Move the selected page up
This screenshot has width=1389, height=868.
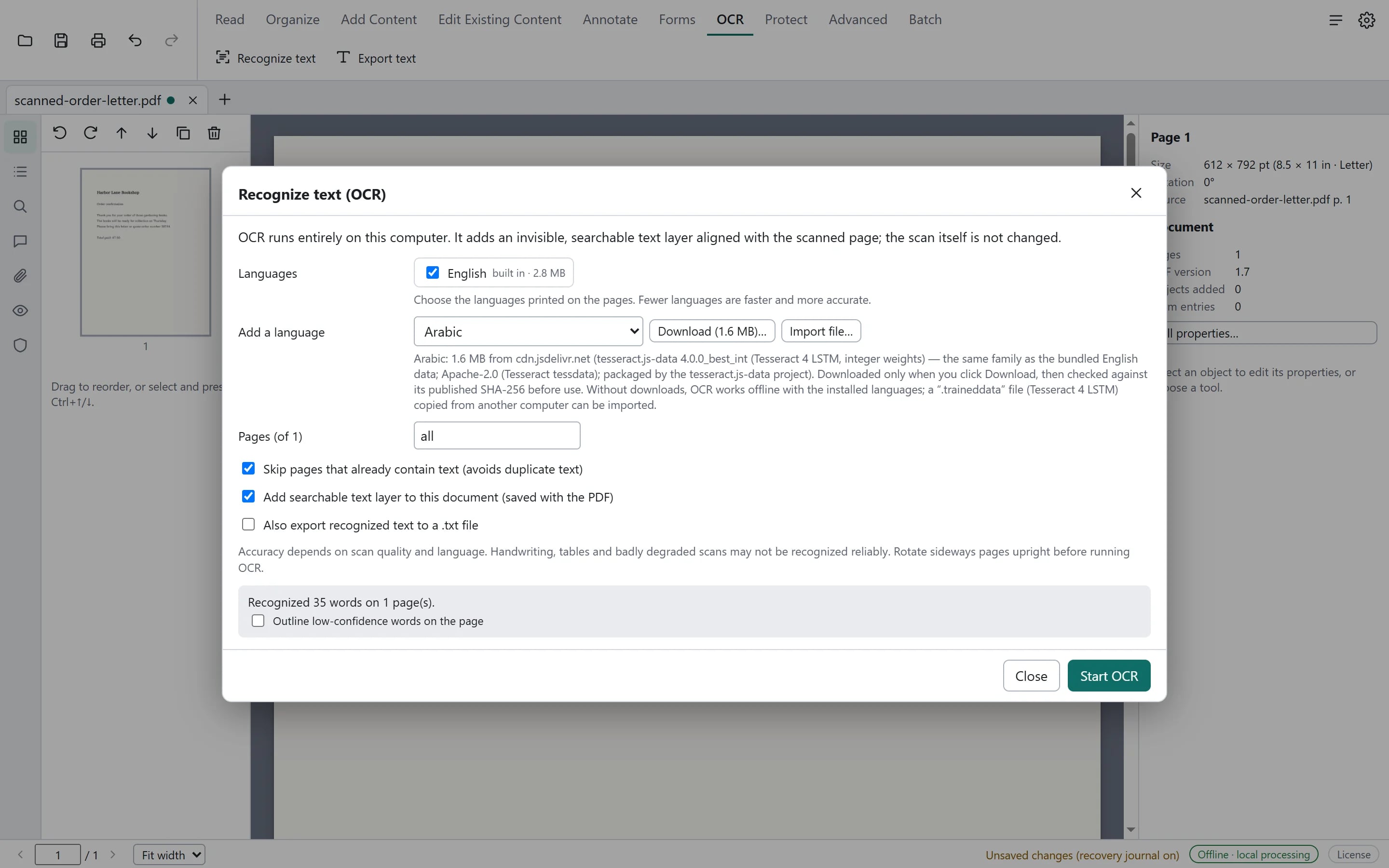tap(121, 133)
